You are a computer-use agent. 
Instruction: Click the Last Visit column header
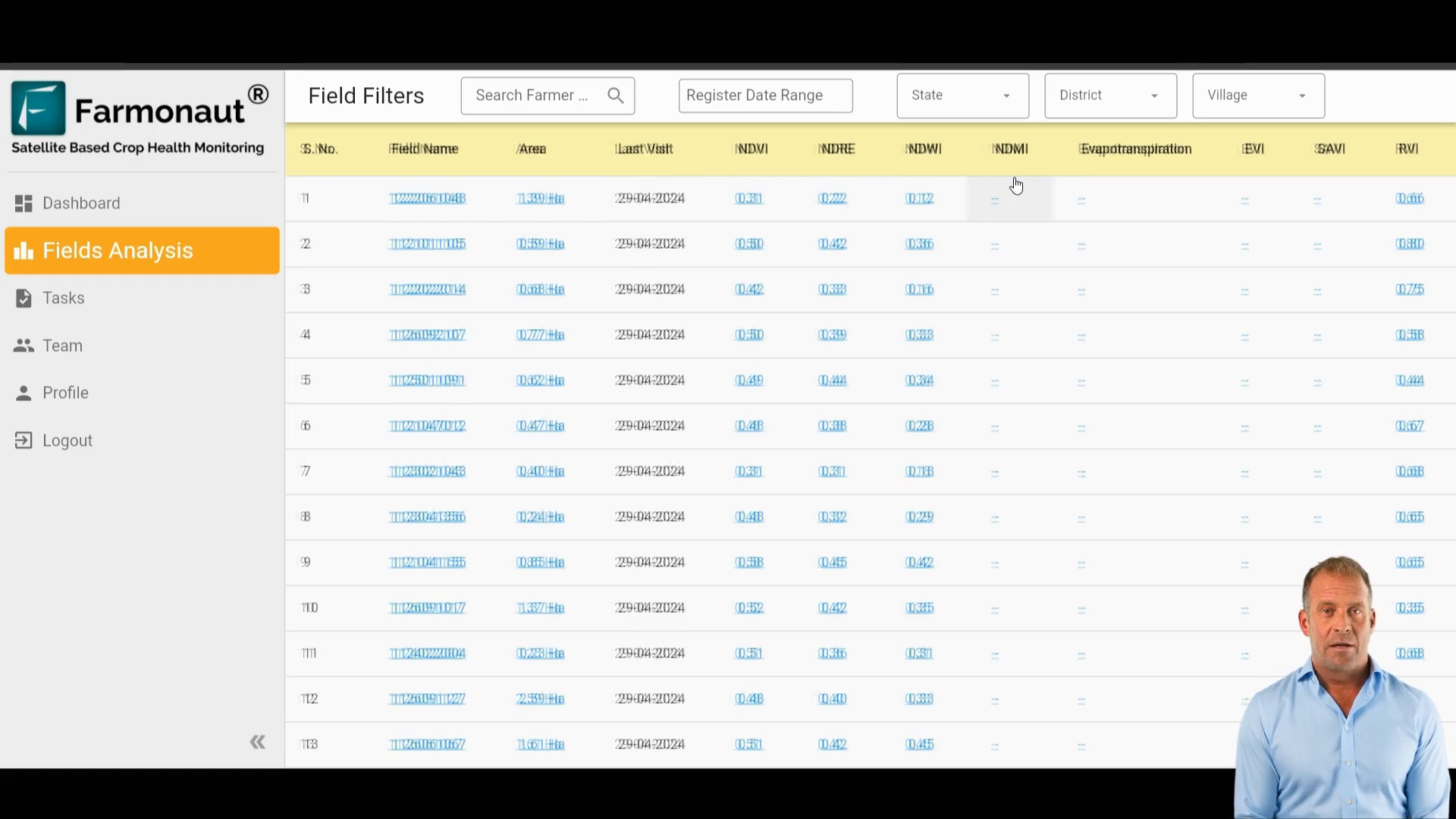click(x=644, y=149)
